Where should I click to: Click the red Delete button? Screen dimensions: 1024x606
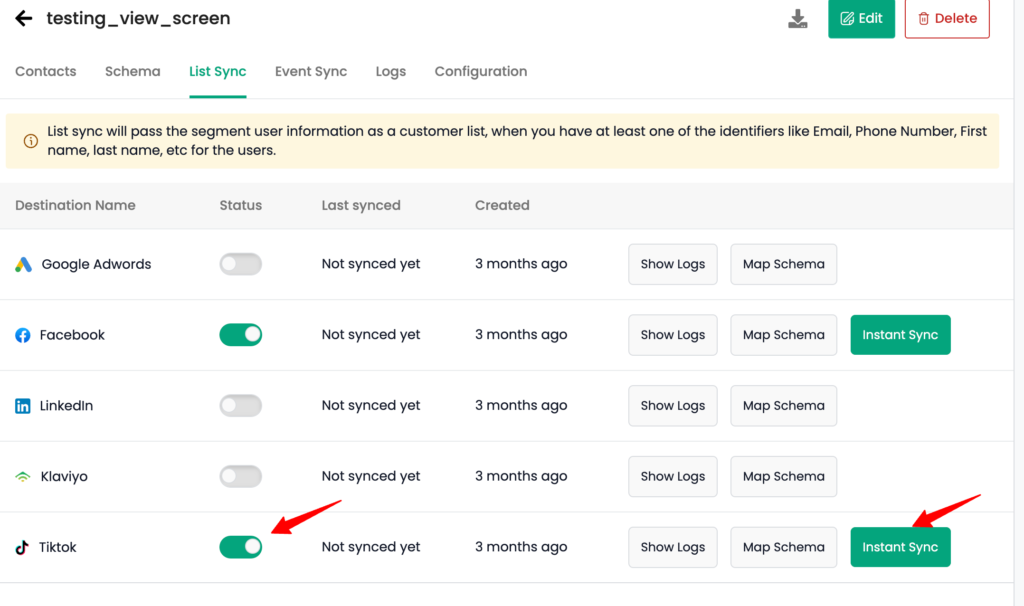coord(947,18)
